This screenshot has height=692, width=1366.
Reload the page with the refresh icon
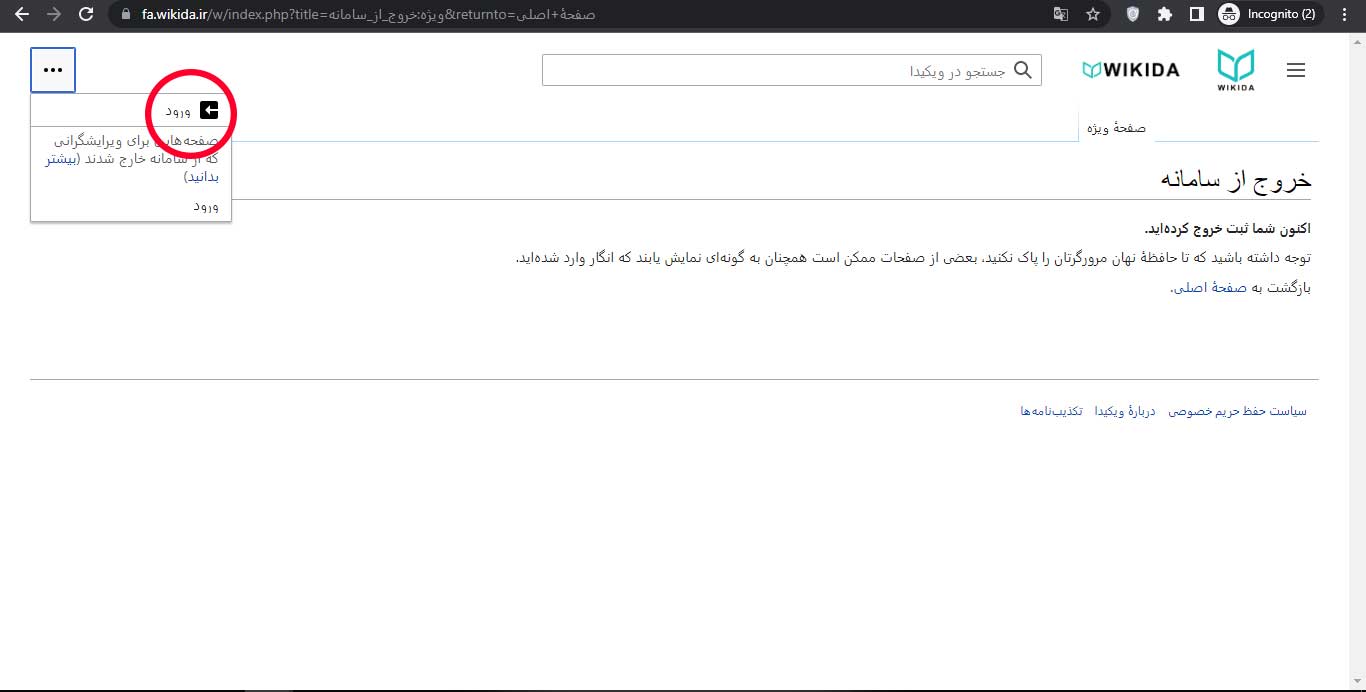[87, 15]
